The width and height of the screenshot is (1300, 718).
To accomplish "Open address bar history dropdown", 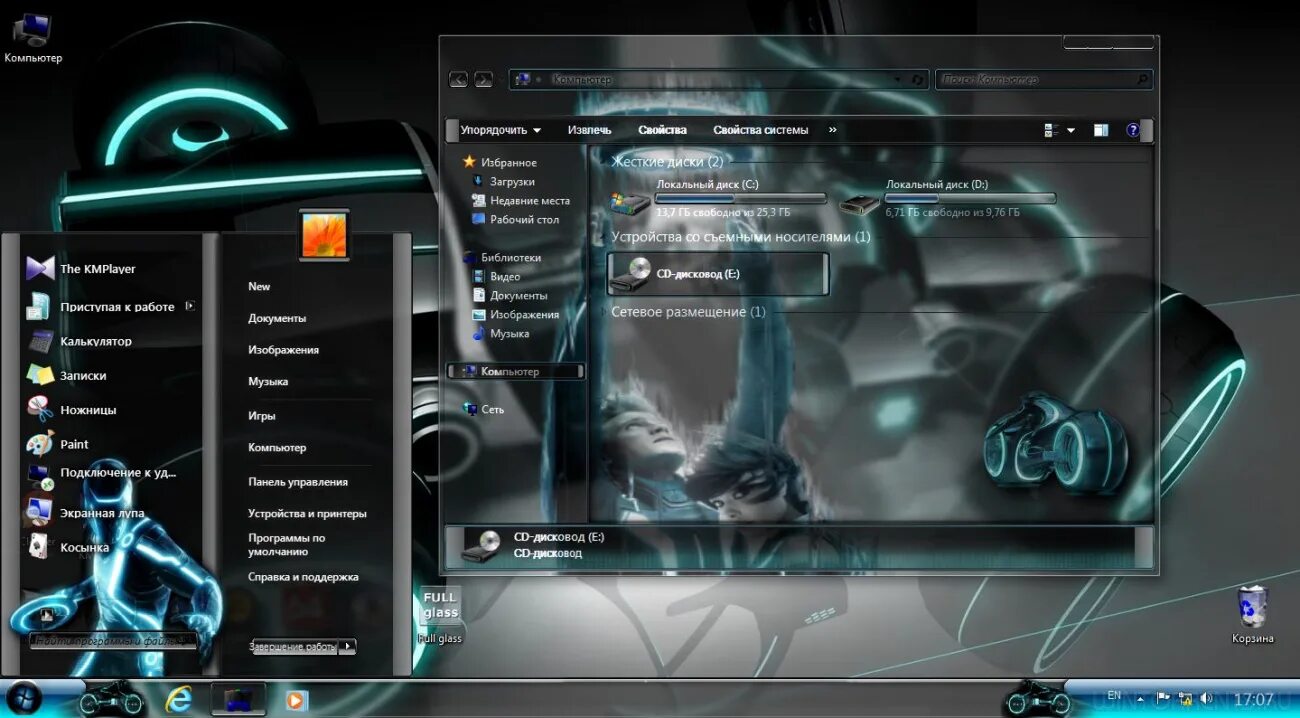I will pyautogui.click(x=898, y=80).
